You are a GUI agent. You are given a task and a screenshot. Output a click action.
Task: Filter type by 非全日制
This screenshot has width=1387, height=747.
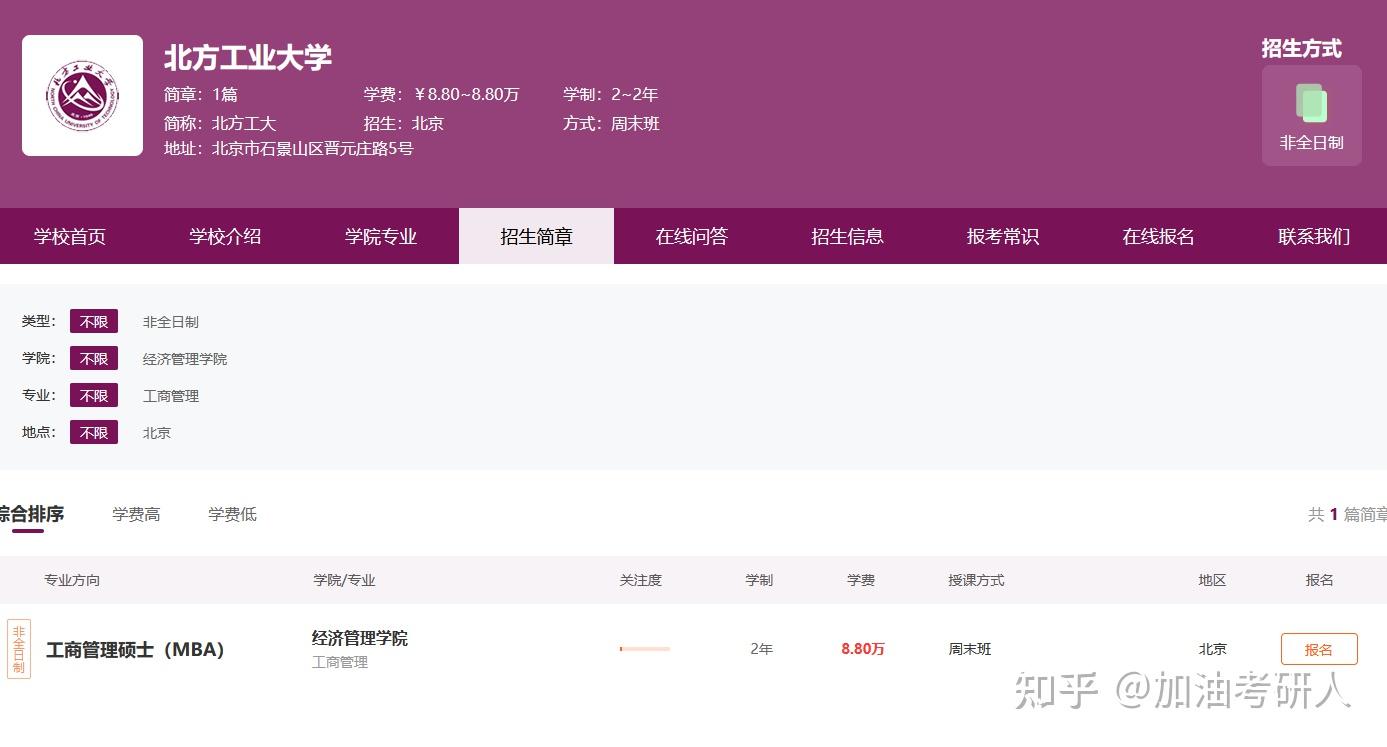pos(171,322)
